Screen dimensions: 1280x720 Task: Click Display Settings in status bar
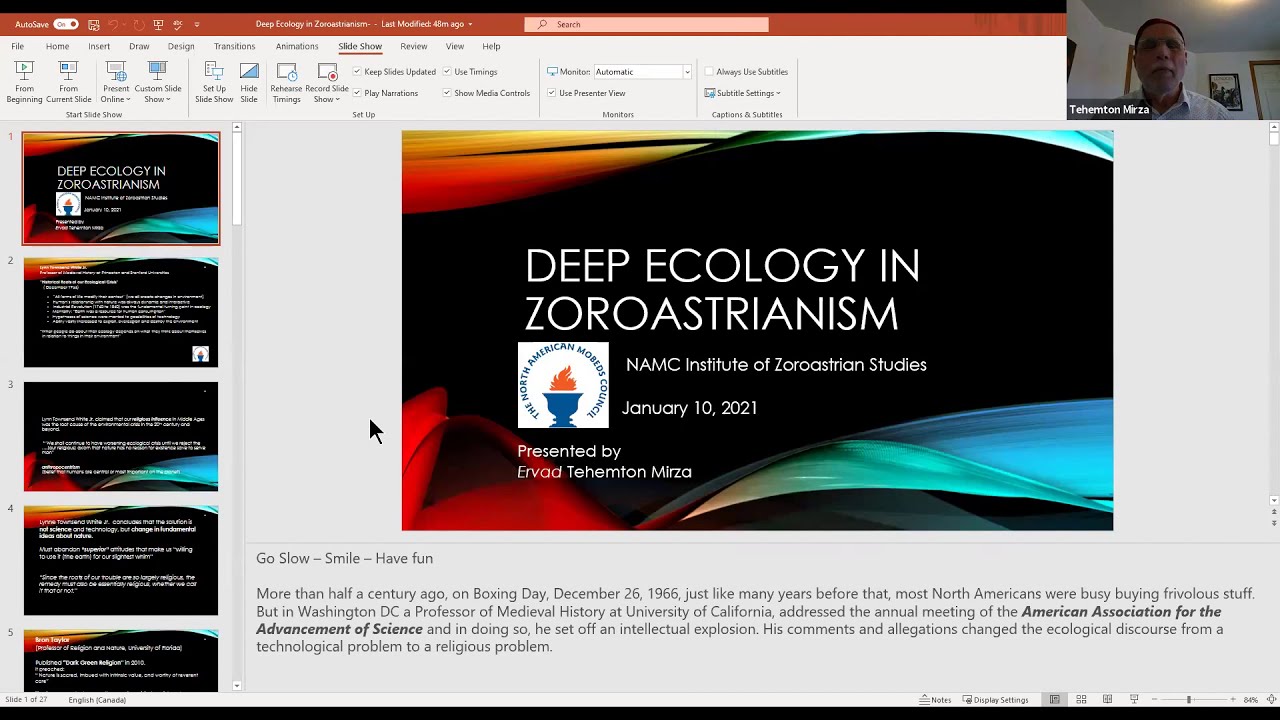(995, 700)
